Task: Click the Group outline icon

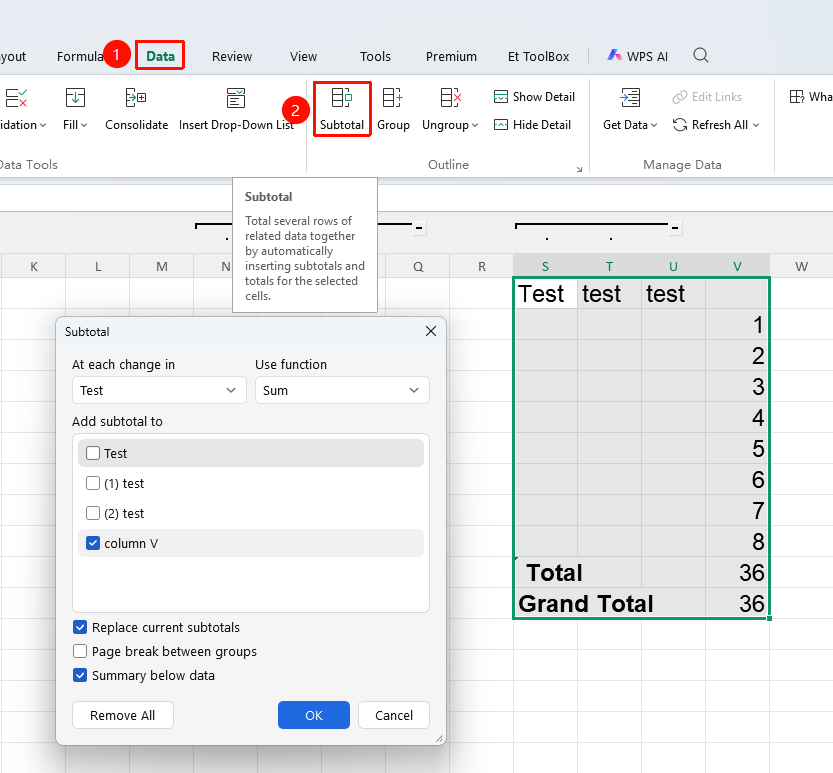Action: click(393, 98)
